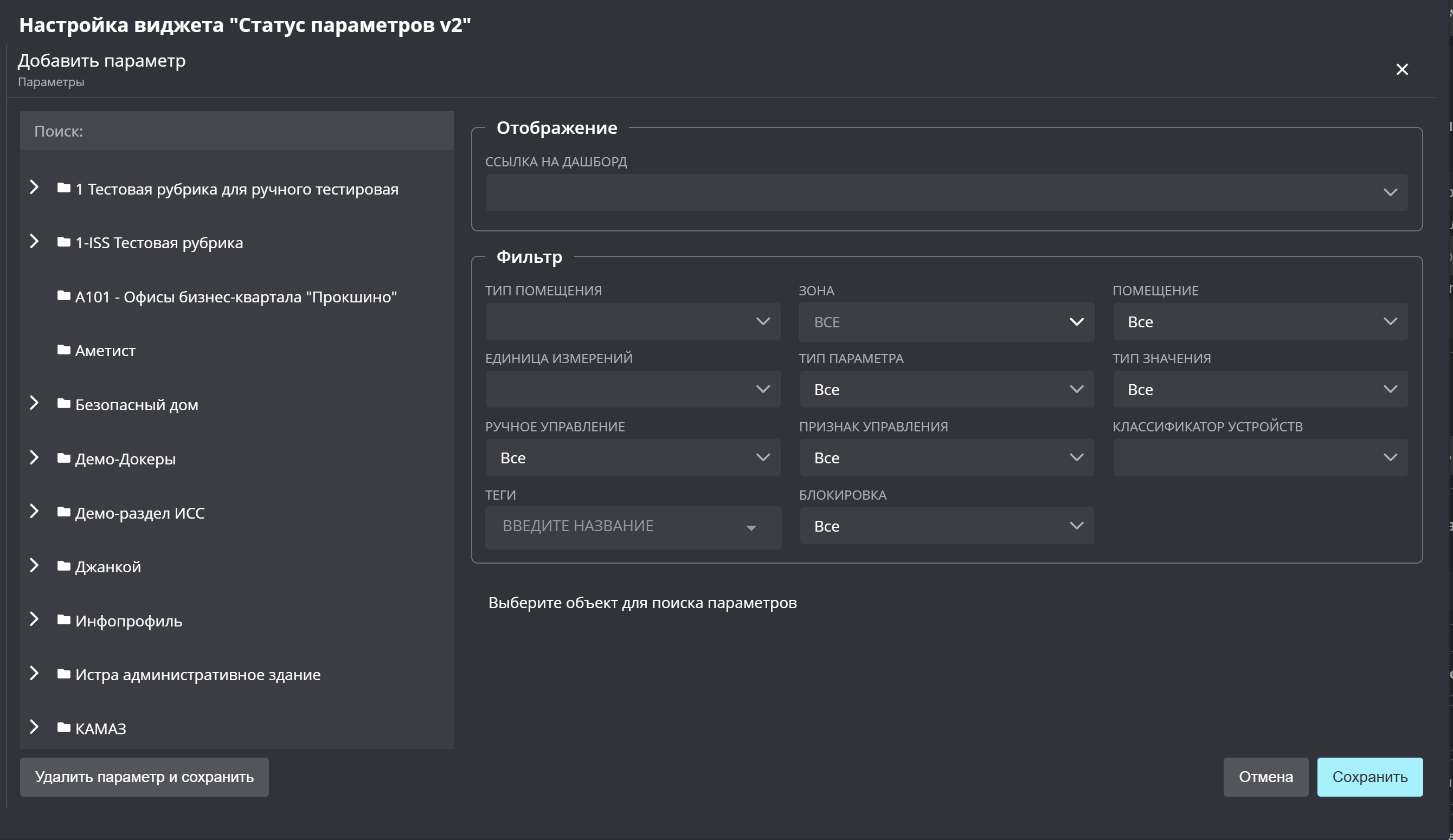Click folder icon of Безопасный дом
Screen dimensions: 1453x840
[x=64, y=404]
